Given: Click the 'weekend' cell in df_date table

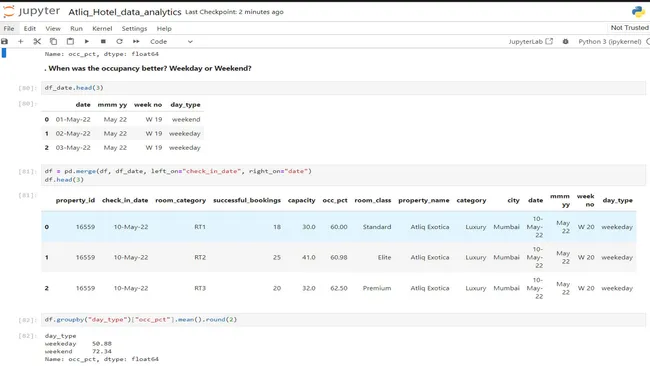Looking at the screenshot, I should point(186,119).
